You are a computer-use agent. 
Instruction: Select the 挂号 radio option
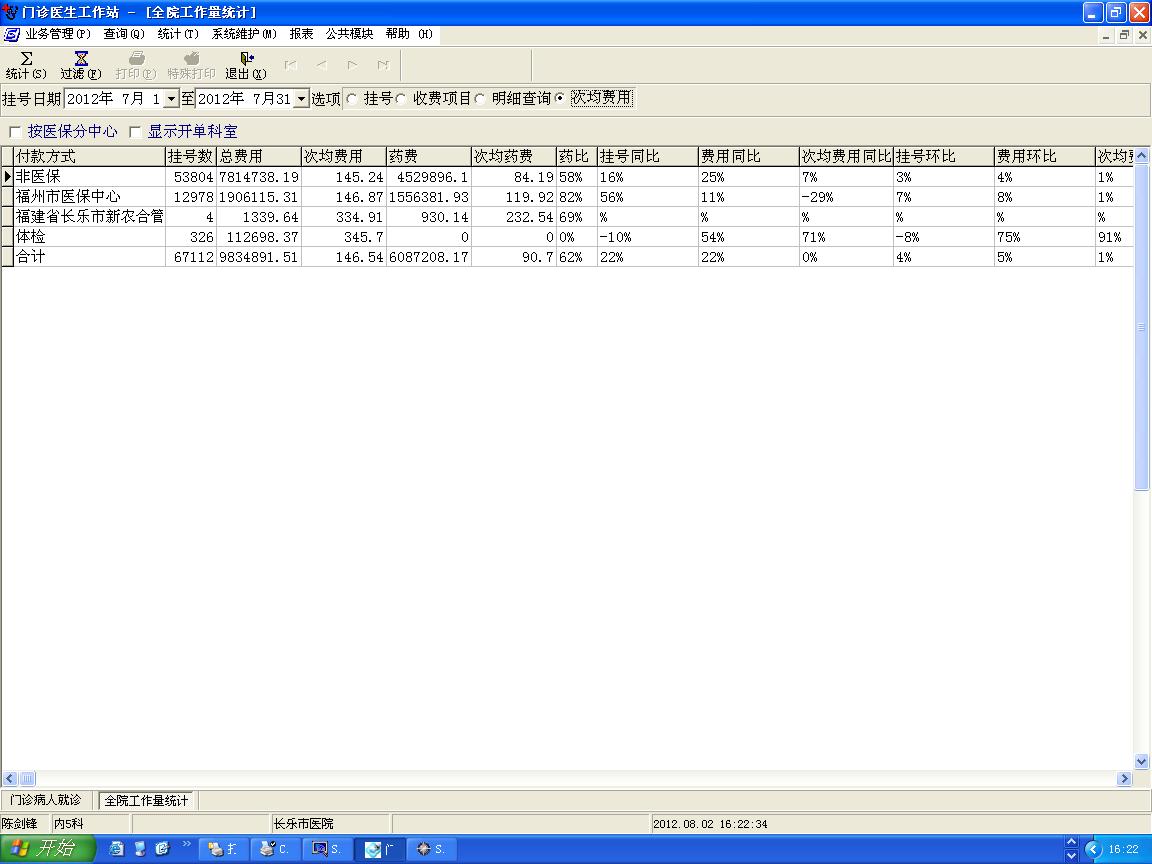351,98
